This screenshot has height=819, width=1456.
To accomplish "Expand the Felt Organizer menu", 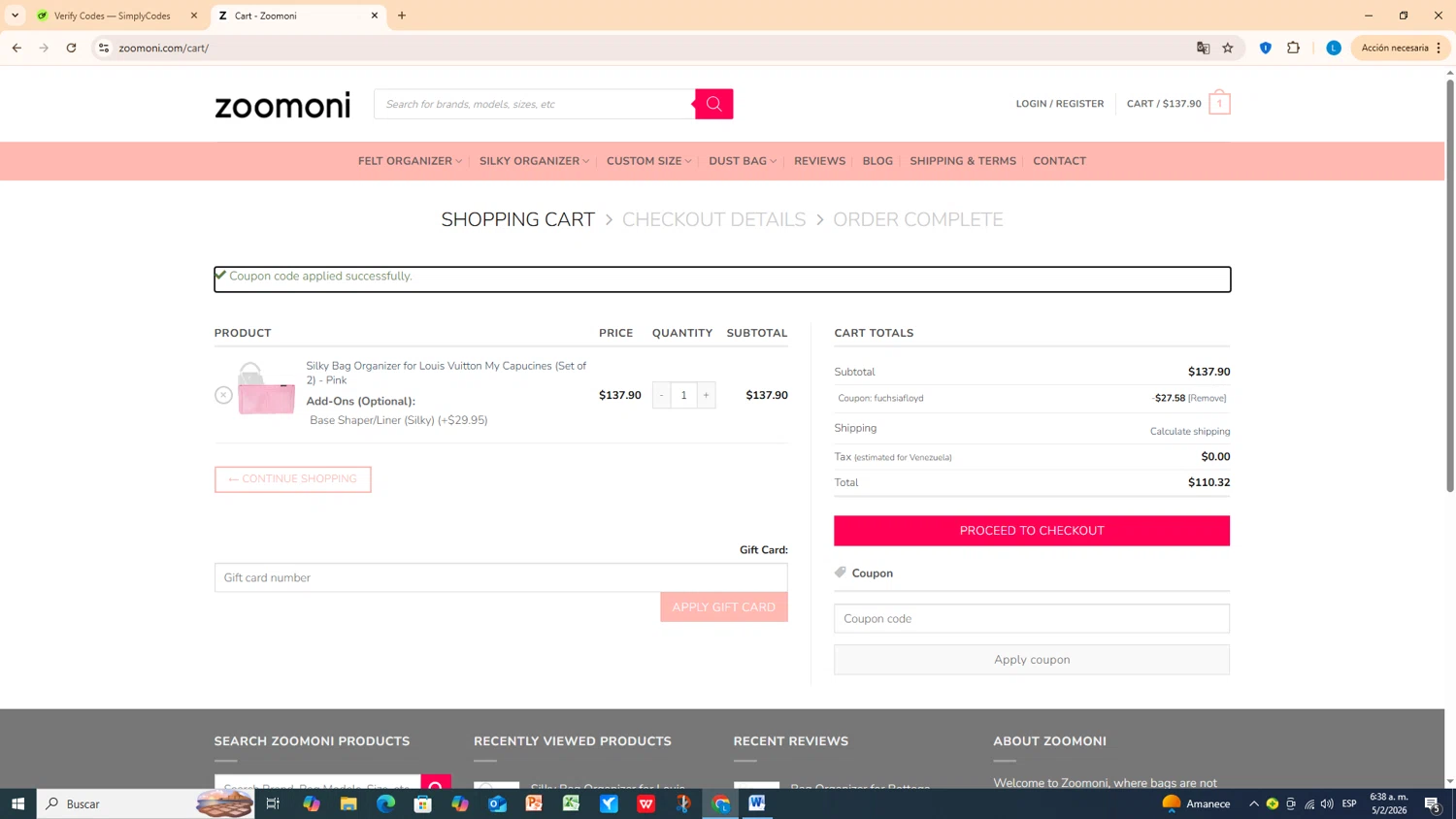I will 410,161.
